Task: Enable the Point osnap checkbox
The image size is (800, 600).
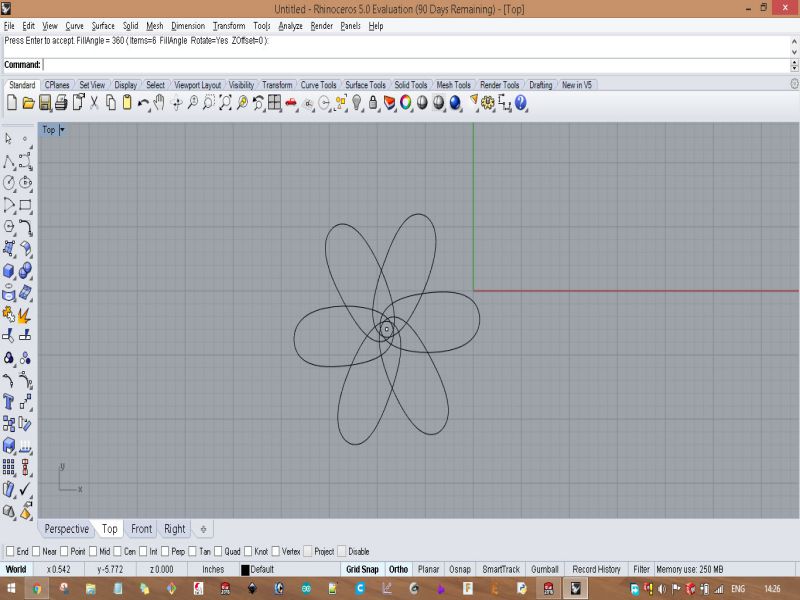Action: click(x=64, y=551)
